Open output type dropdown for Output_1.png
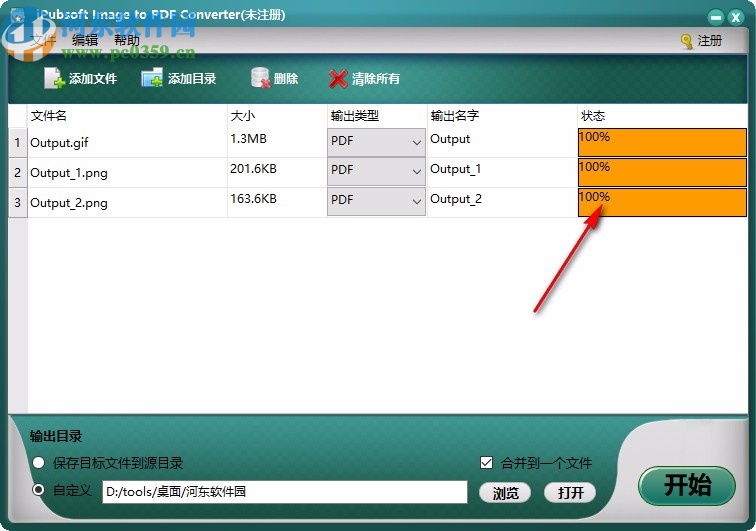The image size is (756, 531). pos(376,172)
